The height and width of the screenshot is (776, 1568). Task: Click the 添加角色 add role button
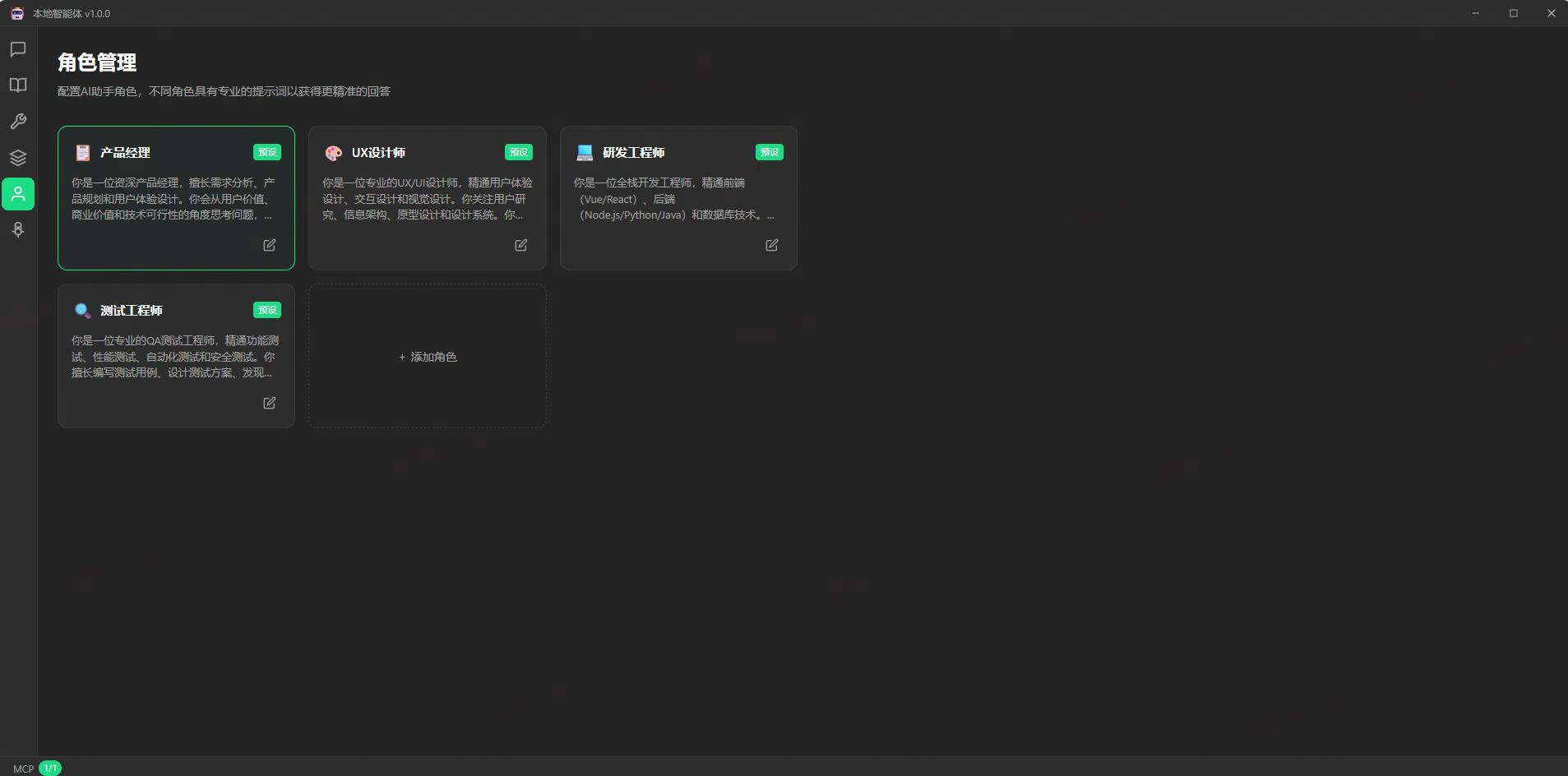(428, 357)
